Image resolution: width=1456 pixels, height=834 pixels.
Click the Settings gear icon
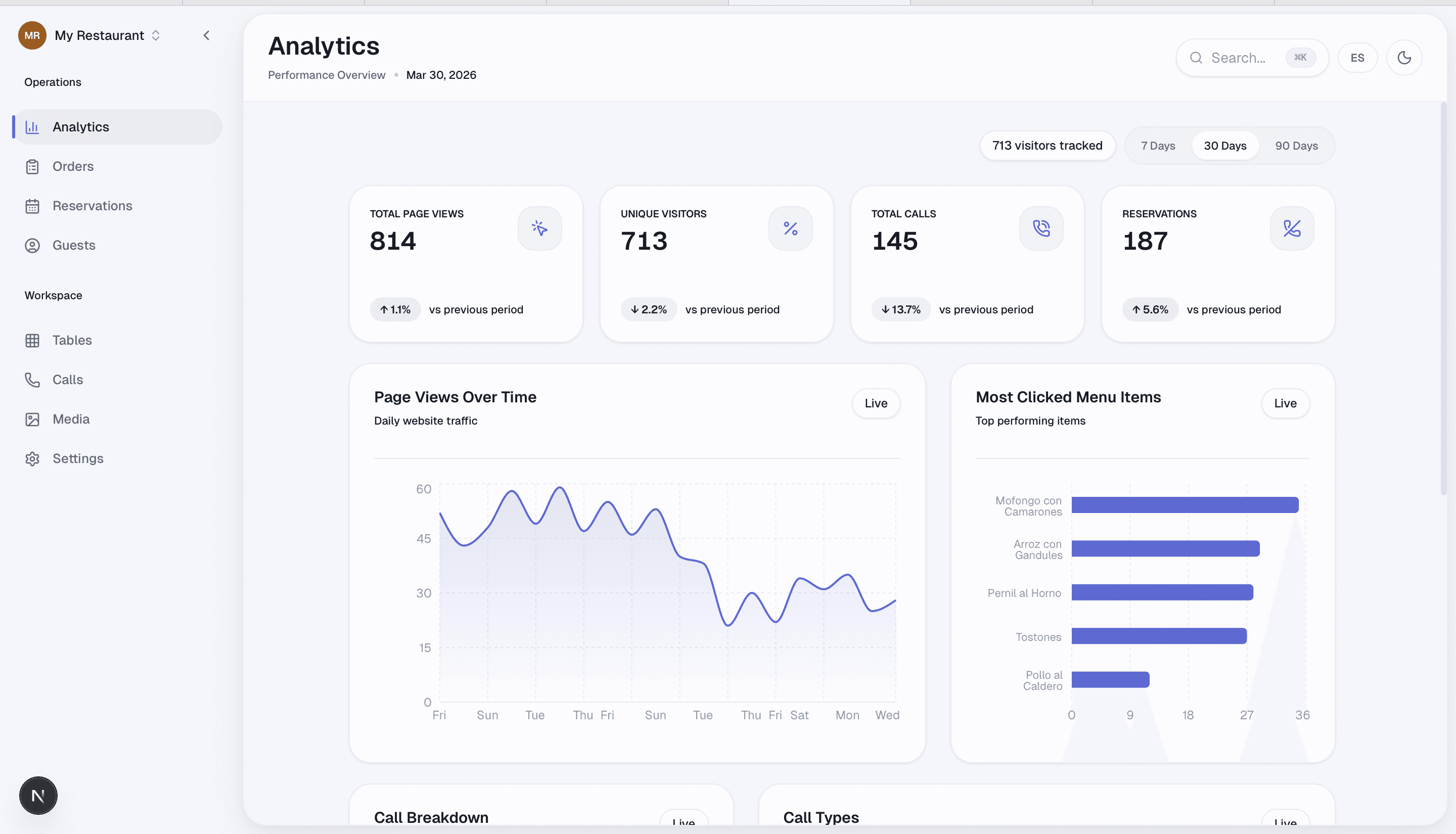[32, 459]
